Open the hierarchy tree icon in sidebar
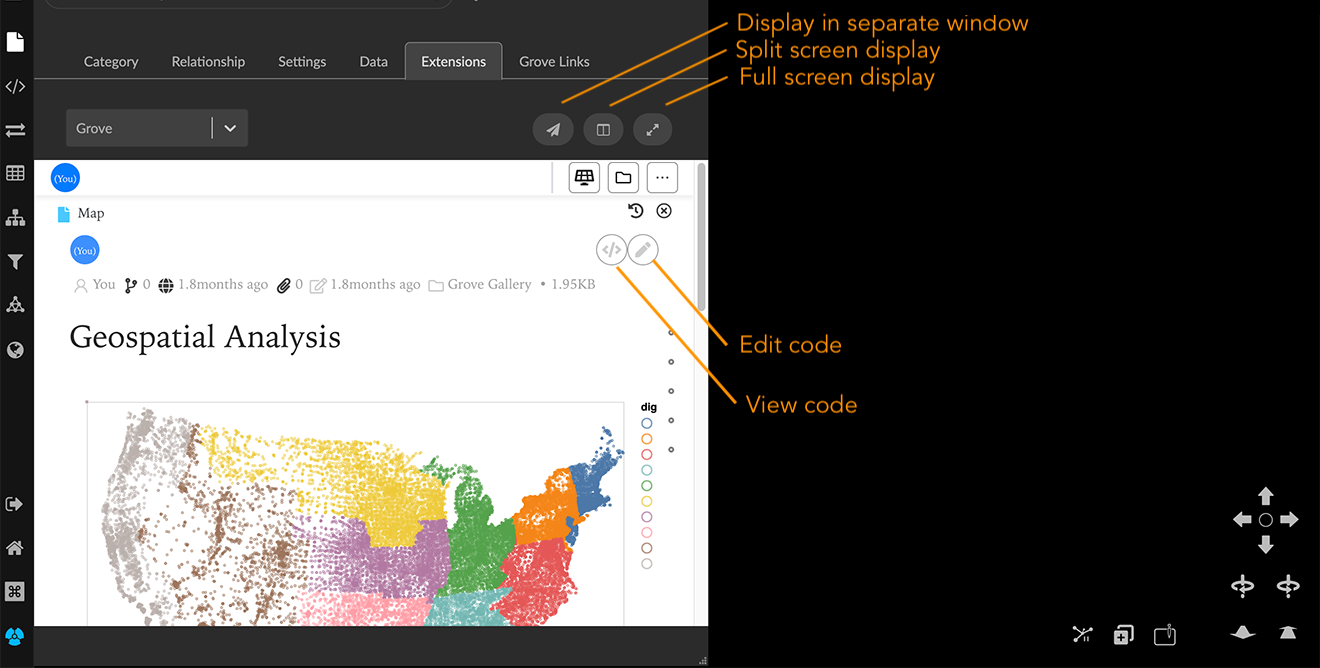1320x668 pixels. (15, 218)
